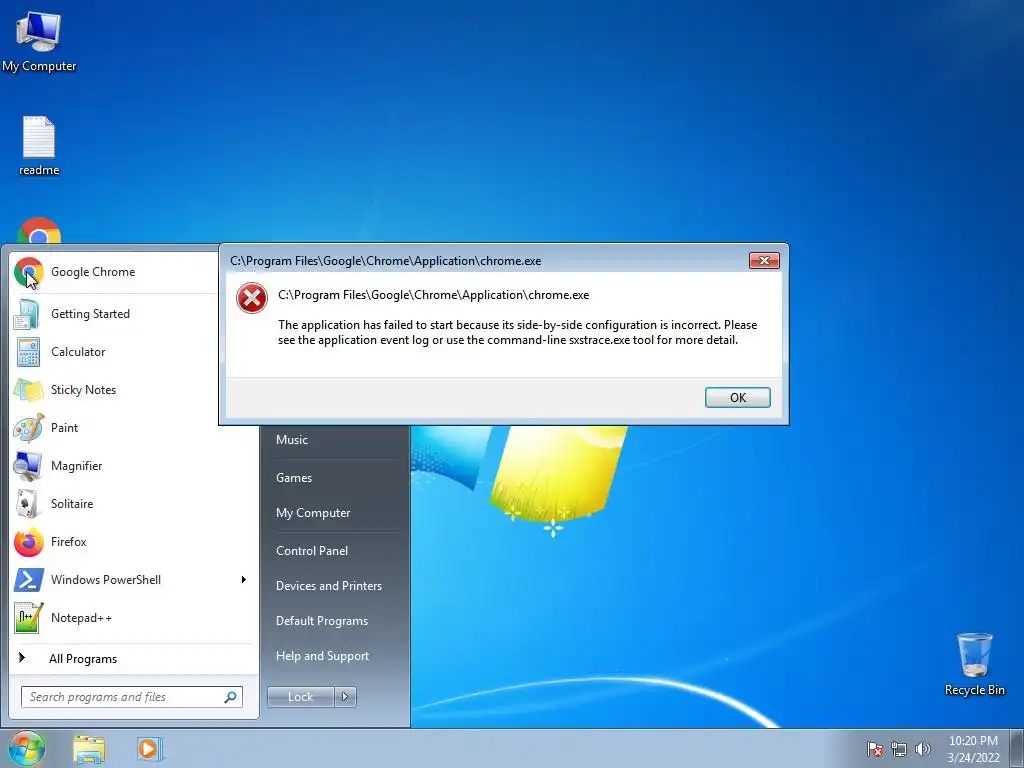Select Chrome shortcut icon on desktop
Screen dimensions: 1024x768
click(x=39, y=230)
